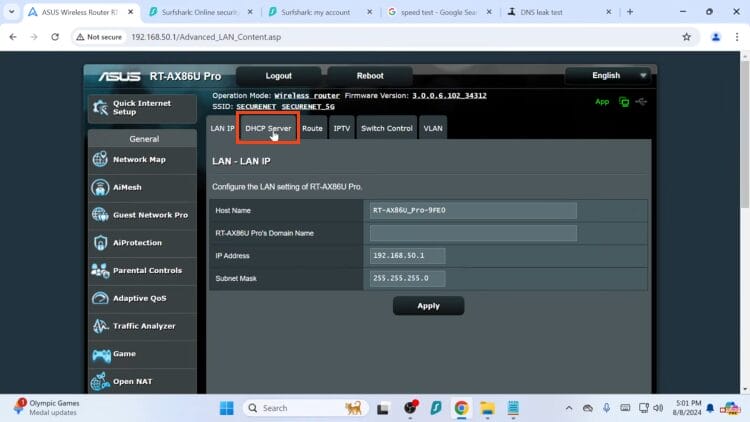The width and height of the screenshot is (750, 422).
Task: Open Chrome three-dot menu
Action: click(737, 37)
